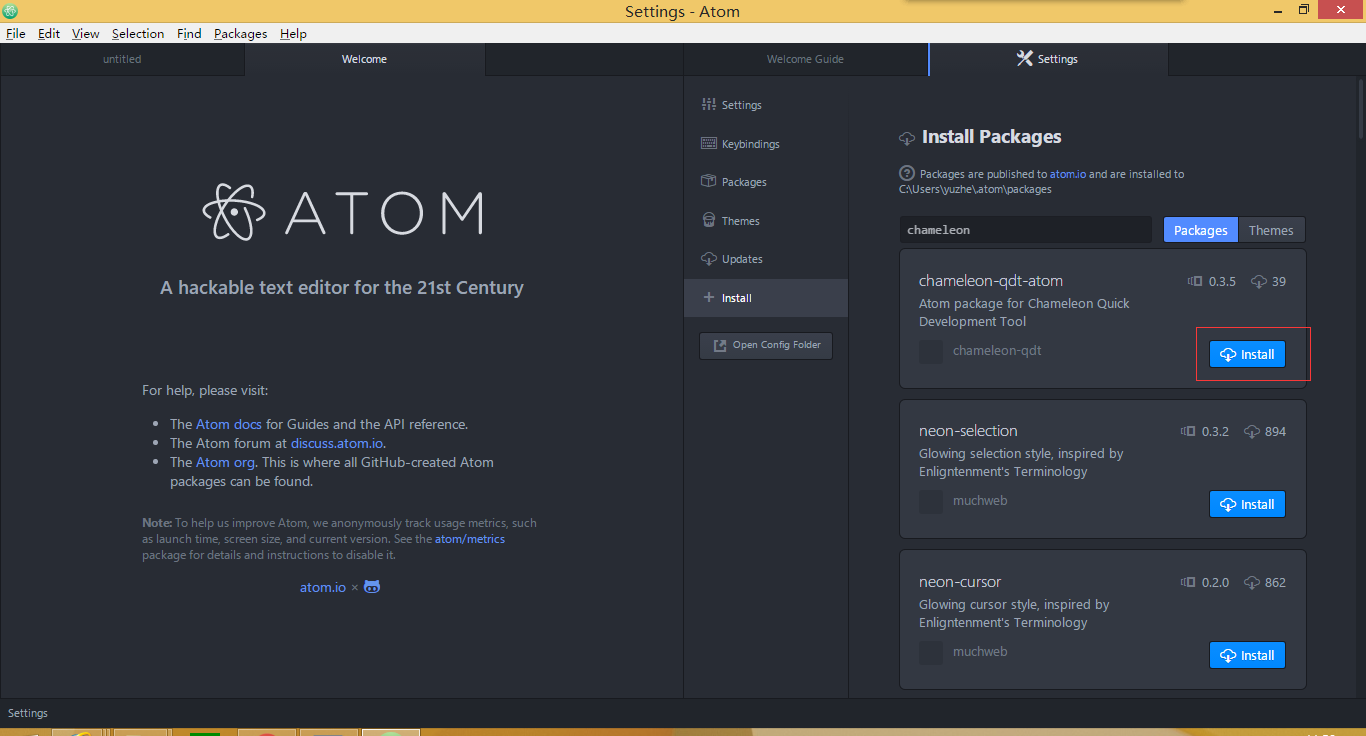Open the File menu
Screen dimensions: 1366x736
15,33
